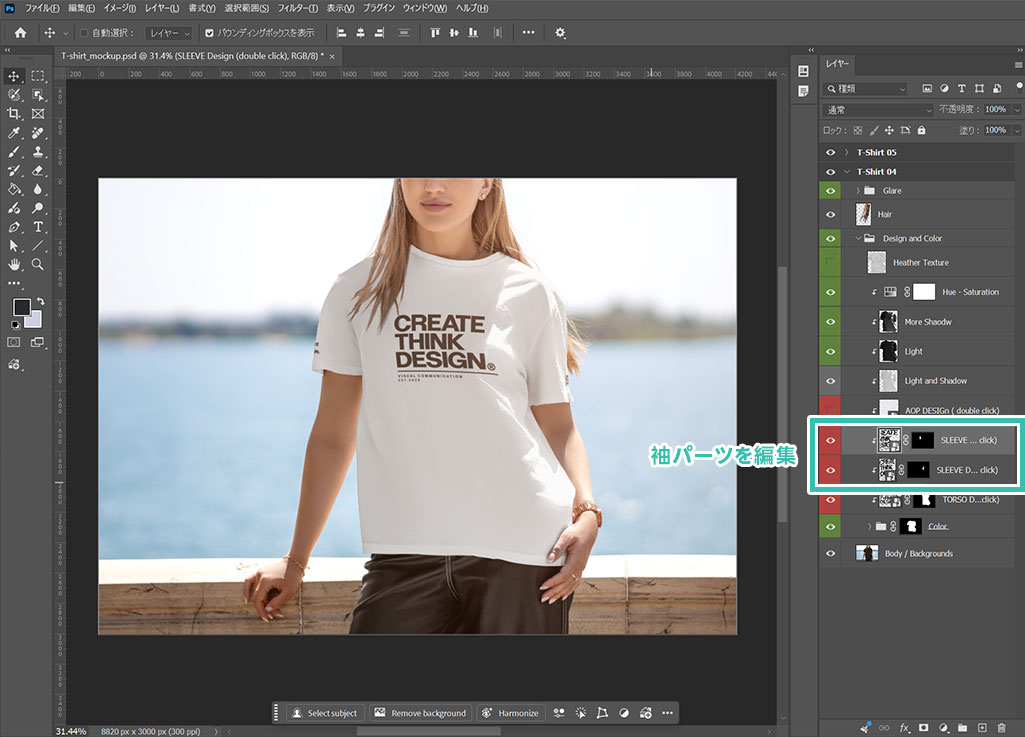Select the Hand tool
Screen dimensions: 1025x737
coord(14,264)
